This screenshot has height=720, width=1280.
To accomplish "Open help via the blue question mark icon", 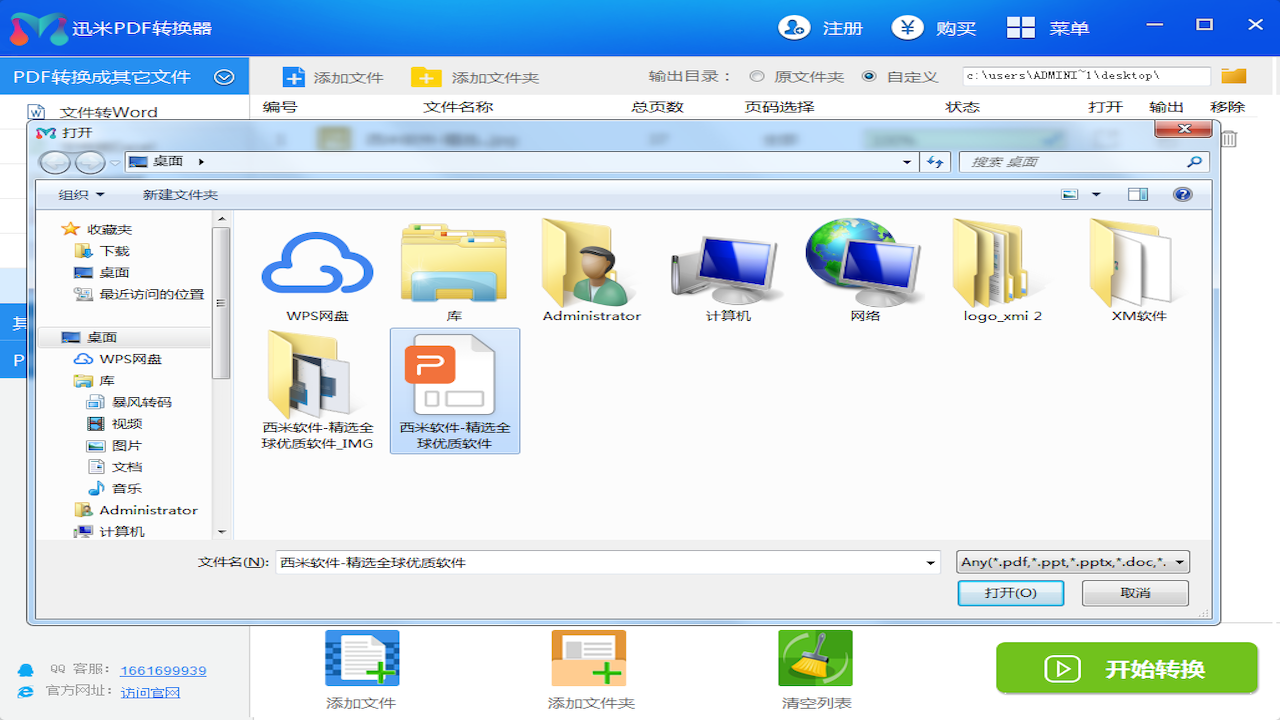I will click(x=1182, y=193).
